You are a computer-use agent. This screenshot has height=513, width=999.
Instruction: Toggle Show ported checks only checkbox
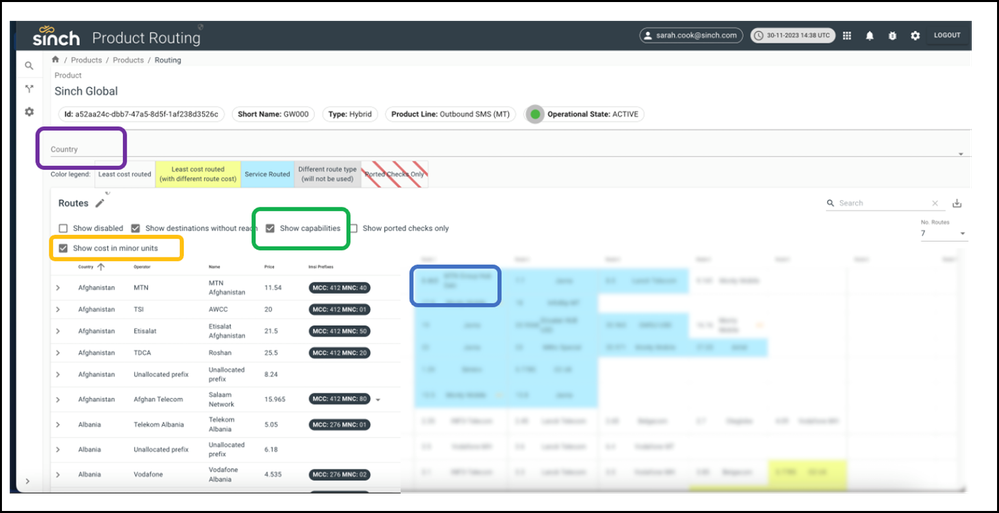click(x=353, y=228)
